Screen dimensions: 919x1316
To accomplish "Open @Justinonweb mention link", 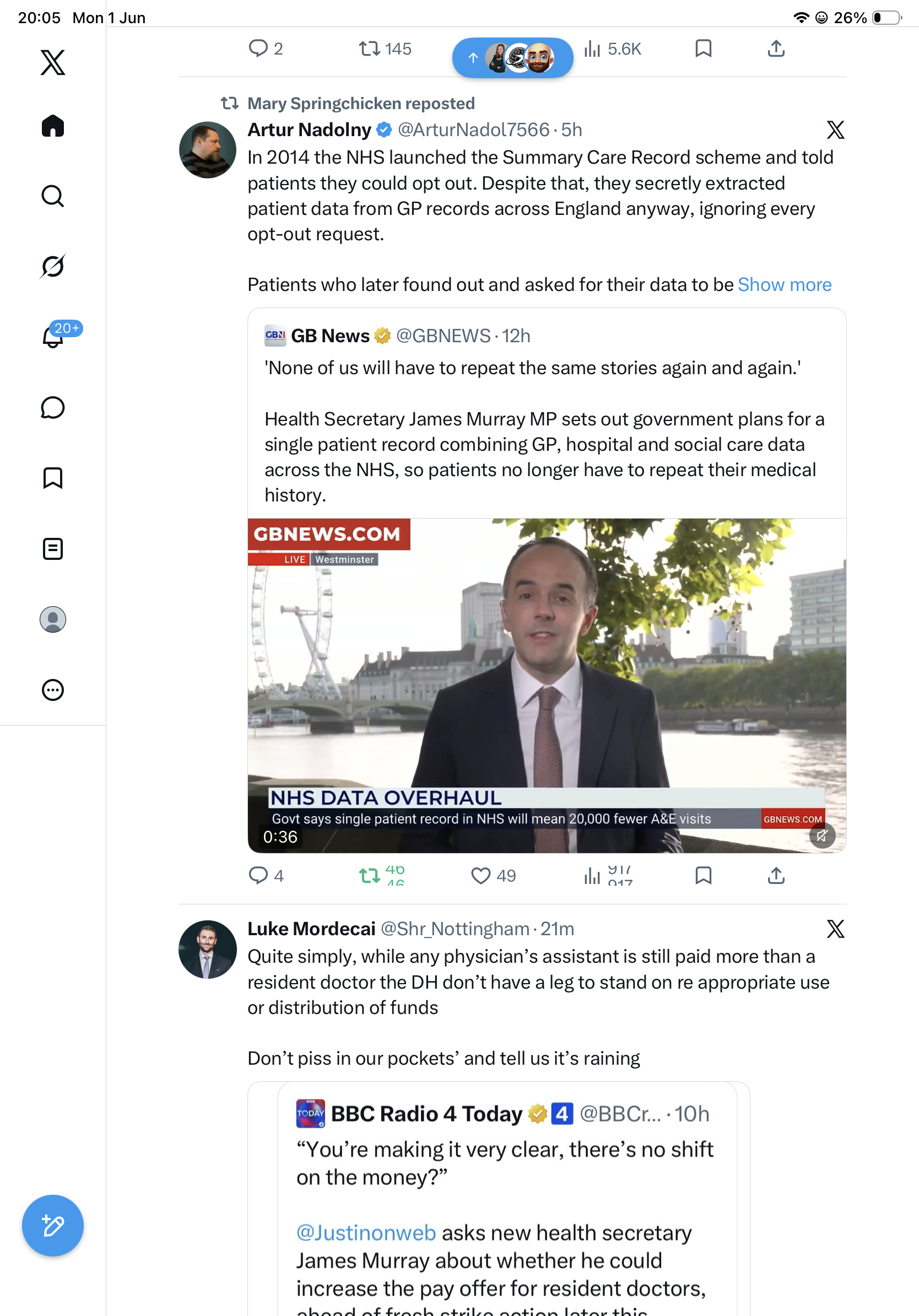I will click(366, 1233).
